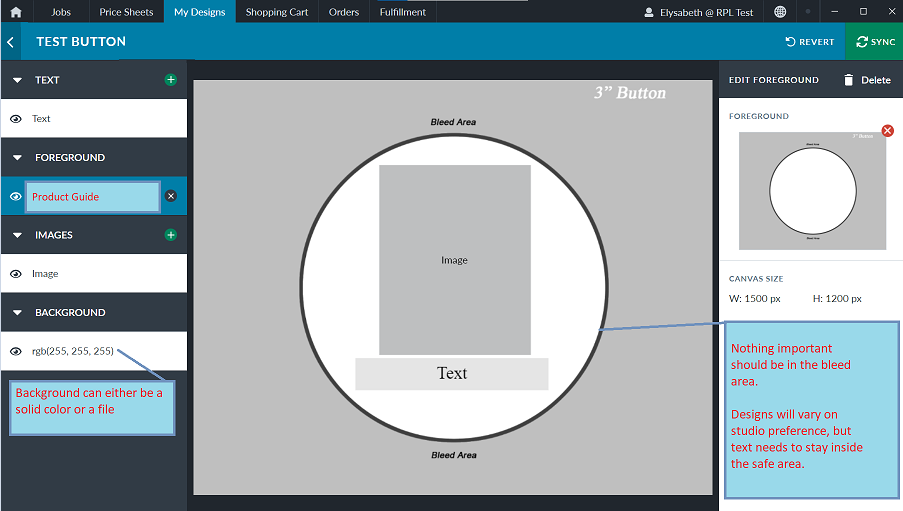Click the REVERT button
The height and width of the screenshot is (511, 903).
tap(810, 42)
